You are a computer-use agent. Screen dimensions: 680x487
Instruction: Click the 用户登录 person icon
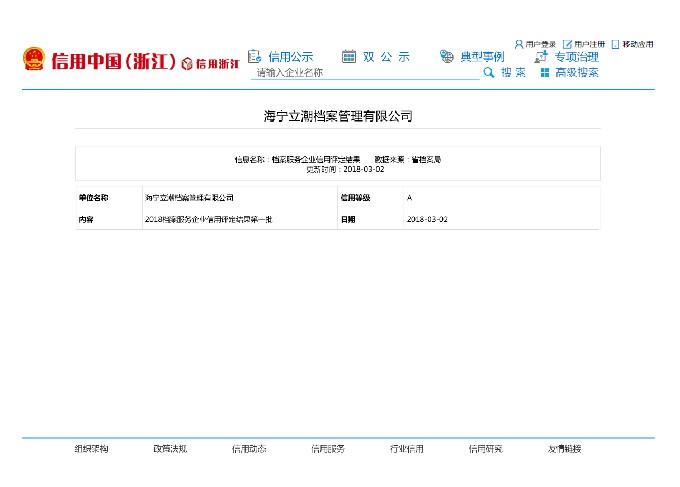[519, 44]
